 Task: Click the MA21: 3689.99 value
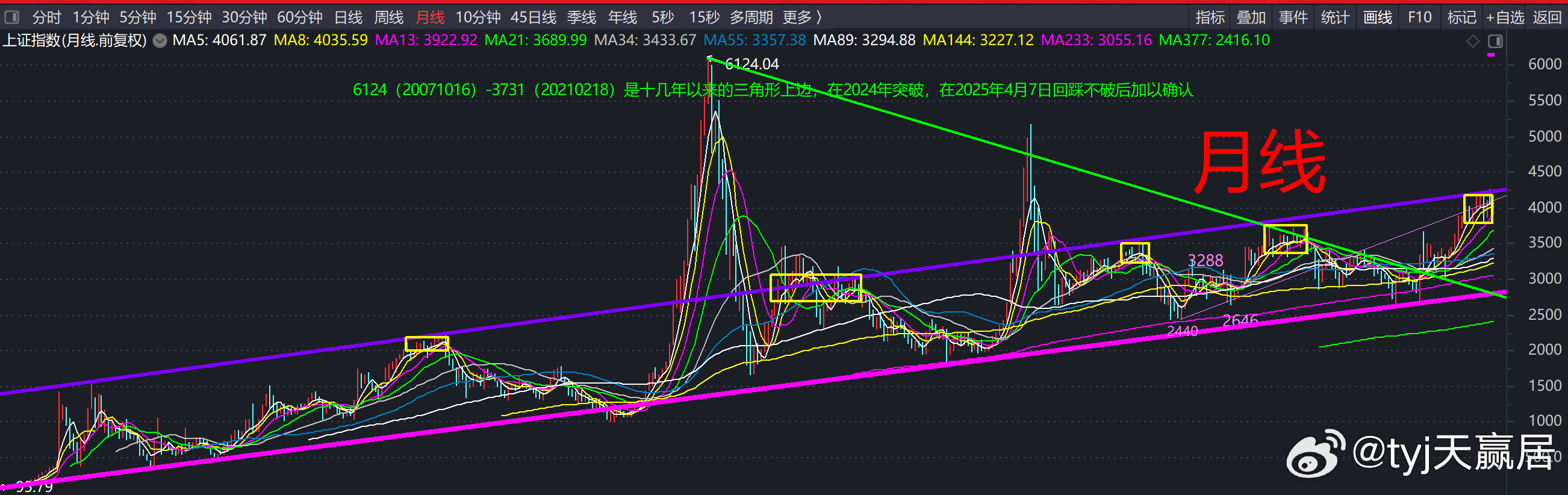click(x=536, y=41)
